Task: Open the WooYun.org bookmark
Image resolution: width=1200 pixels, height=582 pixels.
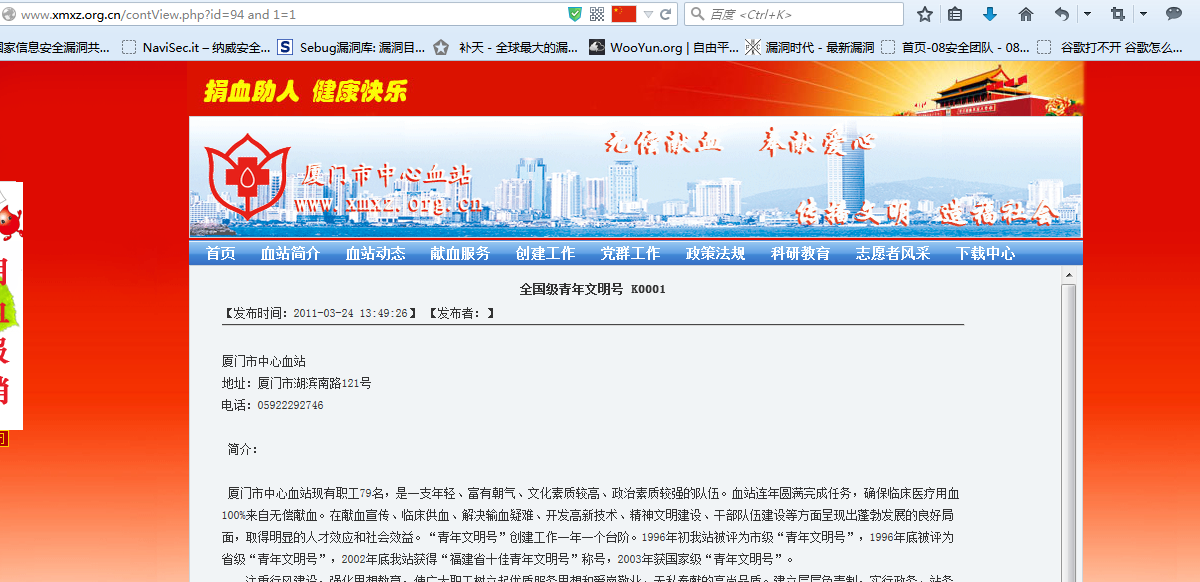Action: [664, 47]
